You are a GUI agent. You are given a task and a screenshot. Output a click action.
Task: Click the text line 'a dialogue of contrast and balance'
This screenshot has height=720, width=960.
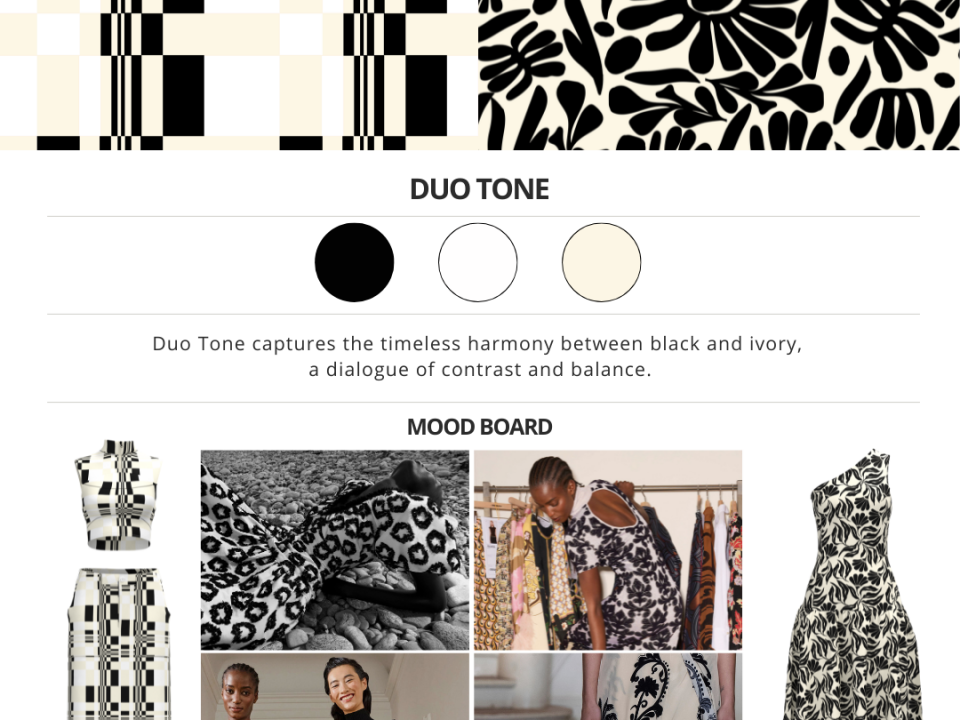click(x=478, y=370)
